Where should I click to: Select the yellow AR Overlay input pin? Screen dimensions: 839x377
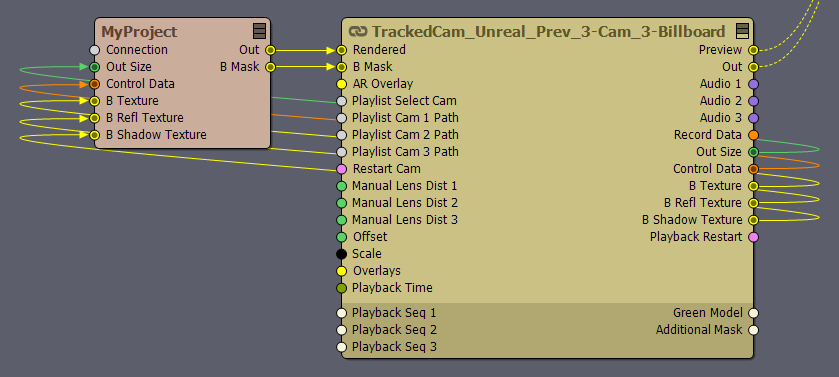point(341,84)
